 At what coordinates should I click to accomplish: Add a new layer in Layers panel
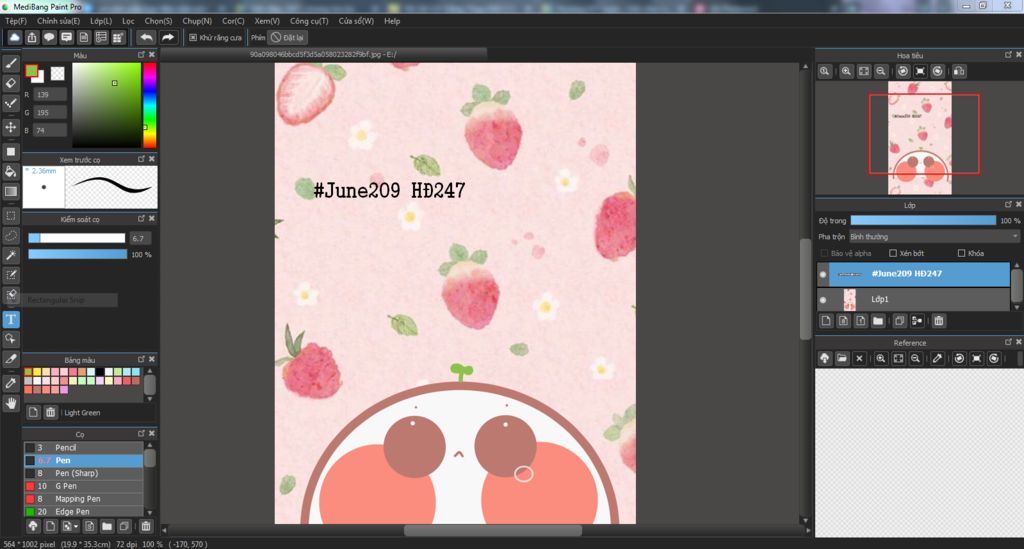[x=826, y=321]
